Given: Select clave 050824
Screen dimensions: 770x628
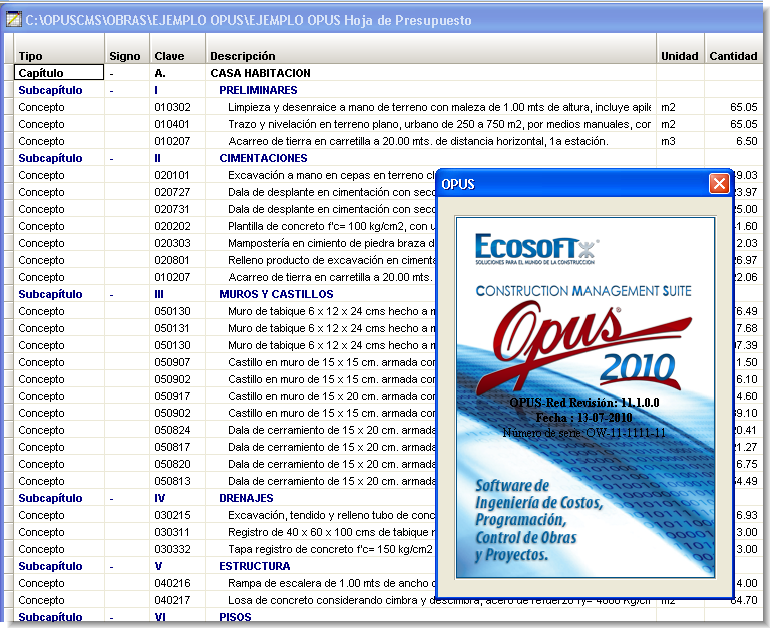Looking at the screenshot, I should click(172, 430).
